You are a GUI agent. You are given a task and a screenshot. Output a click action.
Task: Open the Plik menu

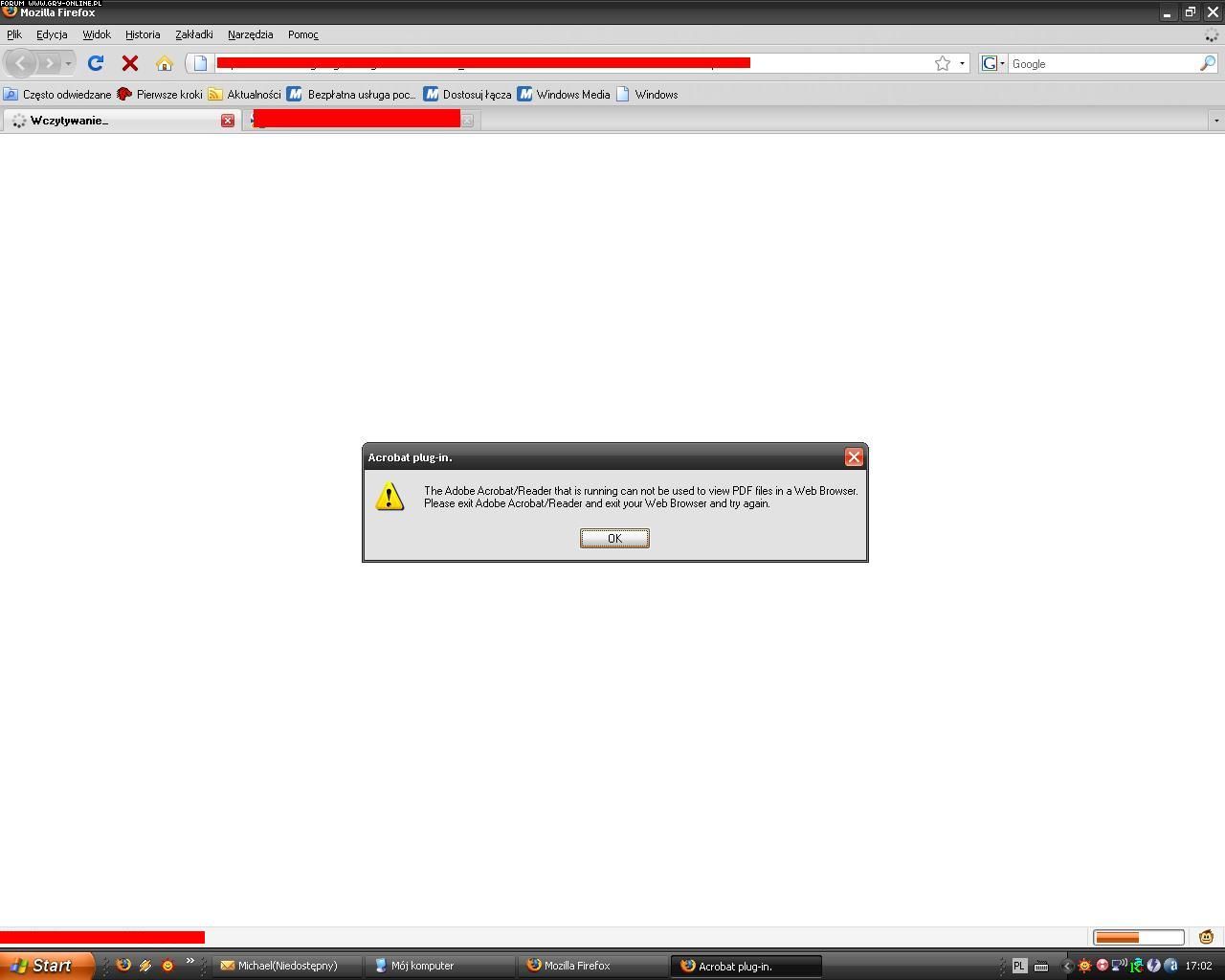[14, 34]
